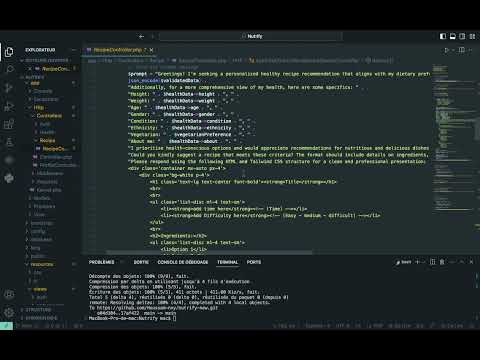Screen dimensions: 480x360
Task: Split the terminal pane
Action: [x=432, y=262]
